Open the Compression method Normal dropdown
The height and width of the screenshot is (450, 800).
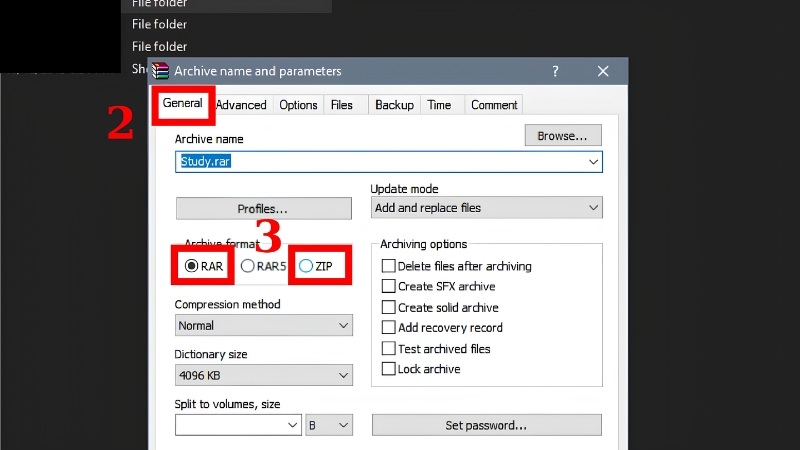point(264,326)
